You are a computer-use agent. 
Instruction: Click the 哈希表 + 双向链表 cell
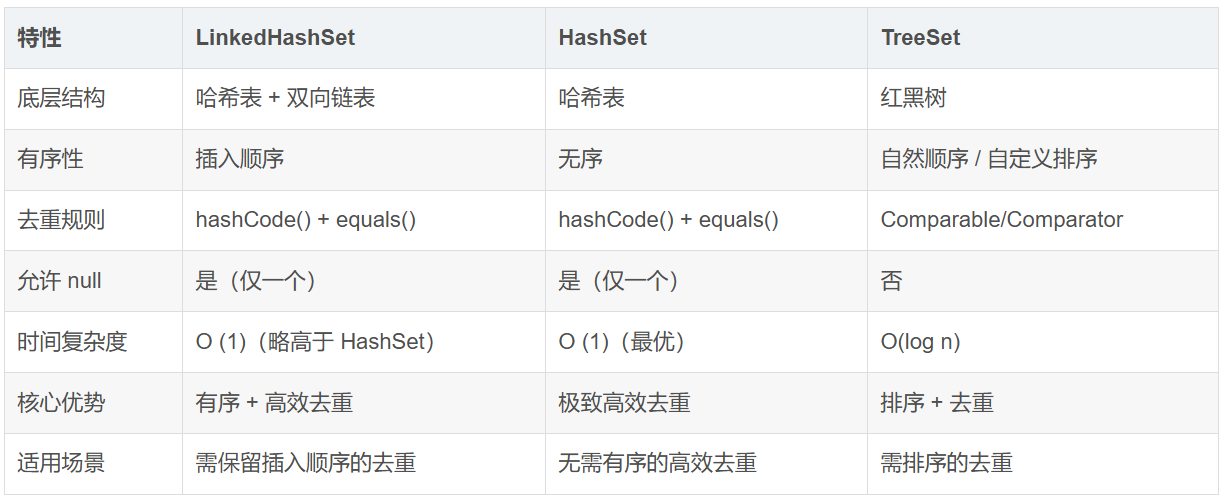click(x=285, y=98)
